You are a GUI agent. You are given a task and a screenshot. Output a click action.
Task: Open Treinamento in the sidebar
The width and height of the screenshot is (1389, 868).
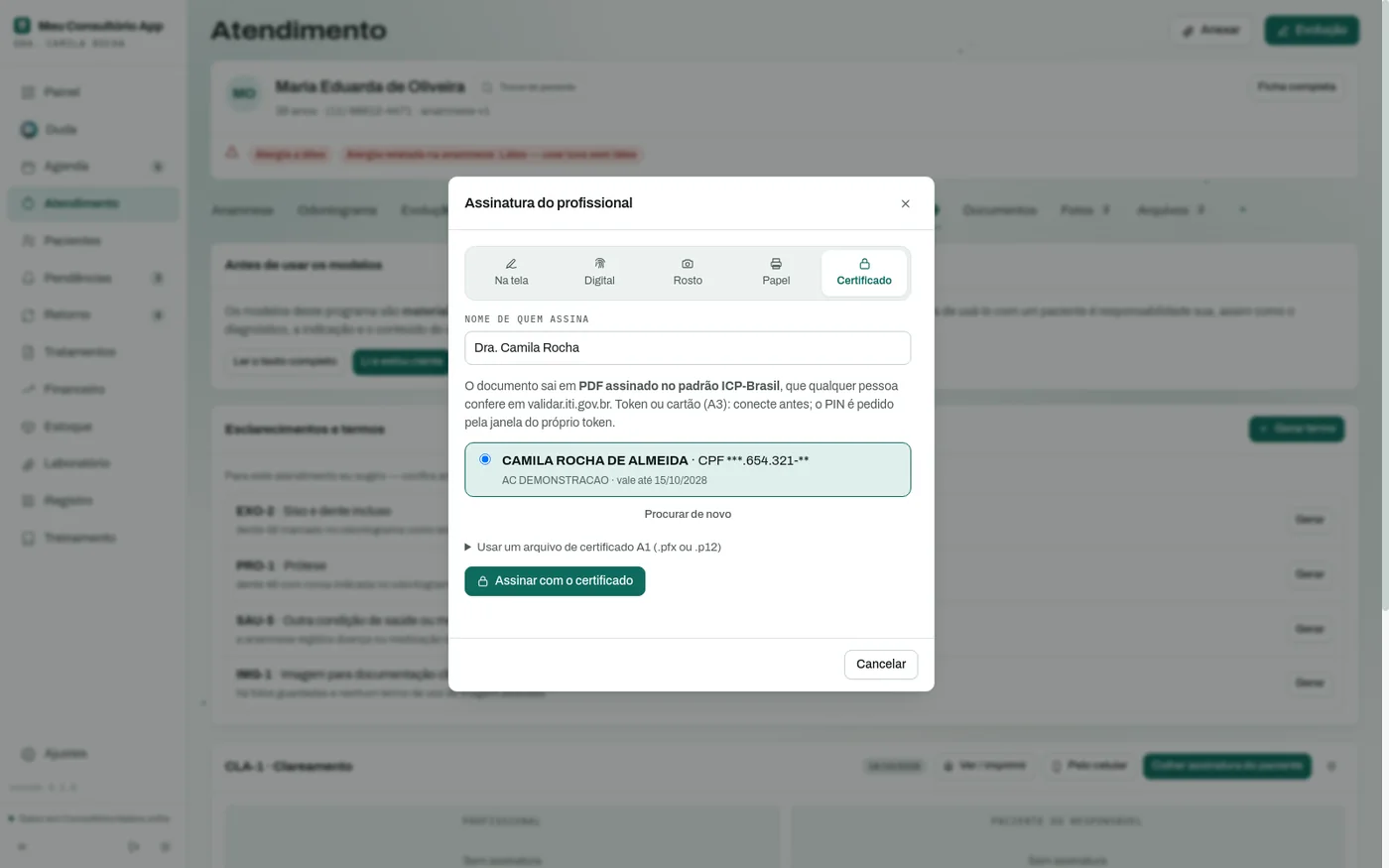[93, 538]
